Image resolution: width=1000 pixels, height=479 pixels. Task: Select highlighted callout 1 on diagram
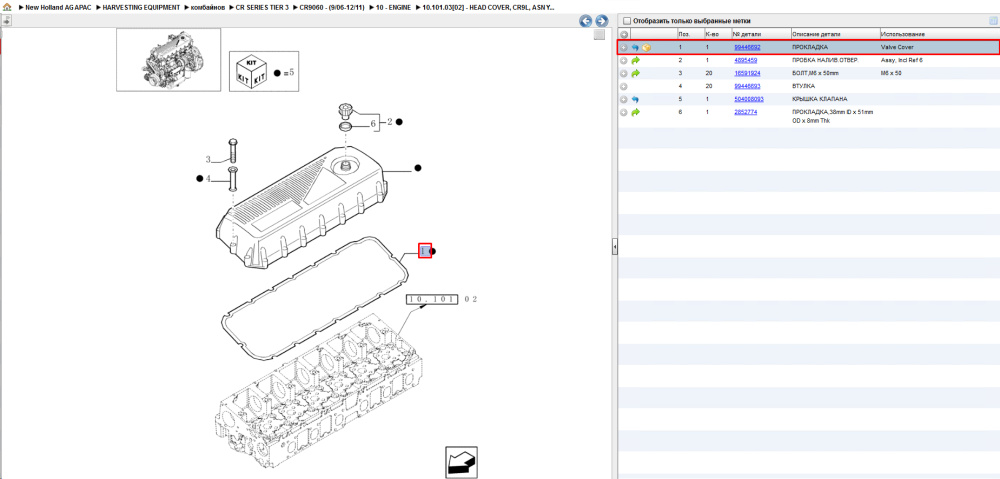425,251
